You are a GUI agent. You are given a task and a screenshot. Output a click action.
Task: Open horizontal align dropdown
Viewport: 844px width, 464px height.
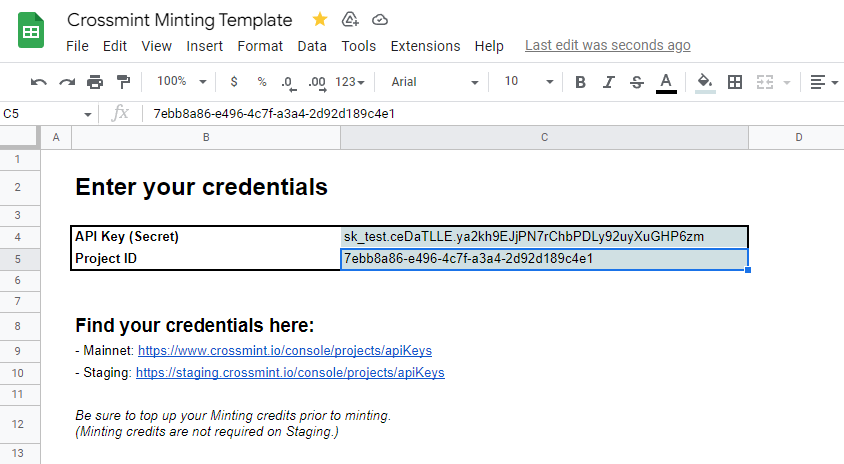click(x=824, y=82)
